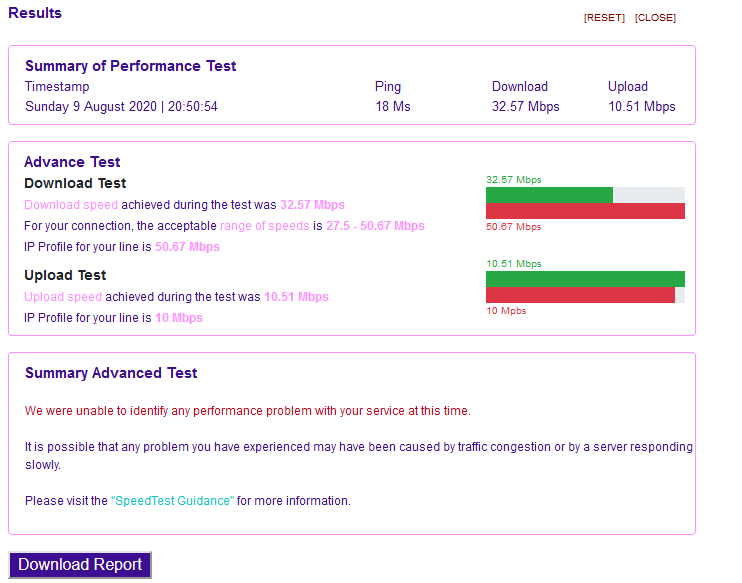The image size is (742, 583).
Task: Click the red 'unable to identify' message
Action: click(x=247, y=411)
